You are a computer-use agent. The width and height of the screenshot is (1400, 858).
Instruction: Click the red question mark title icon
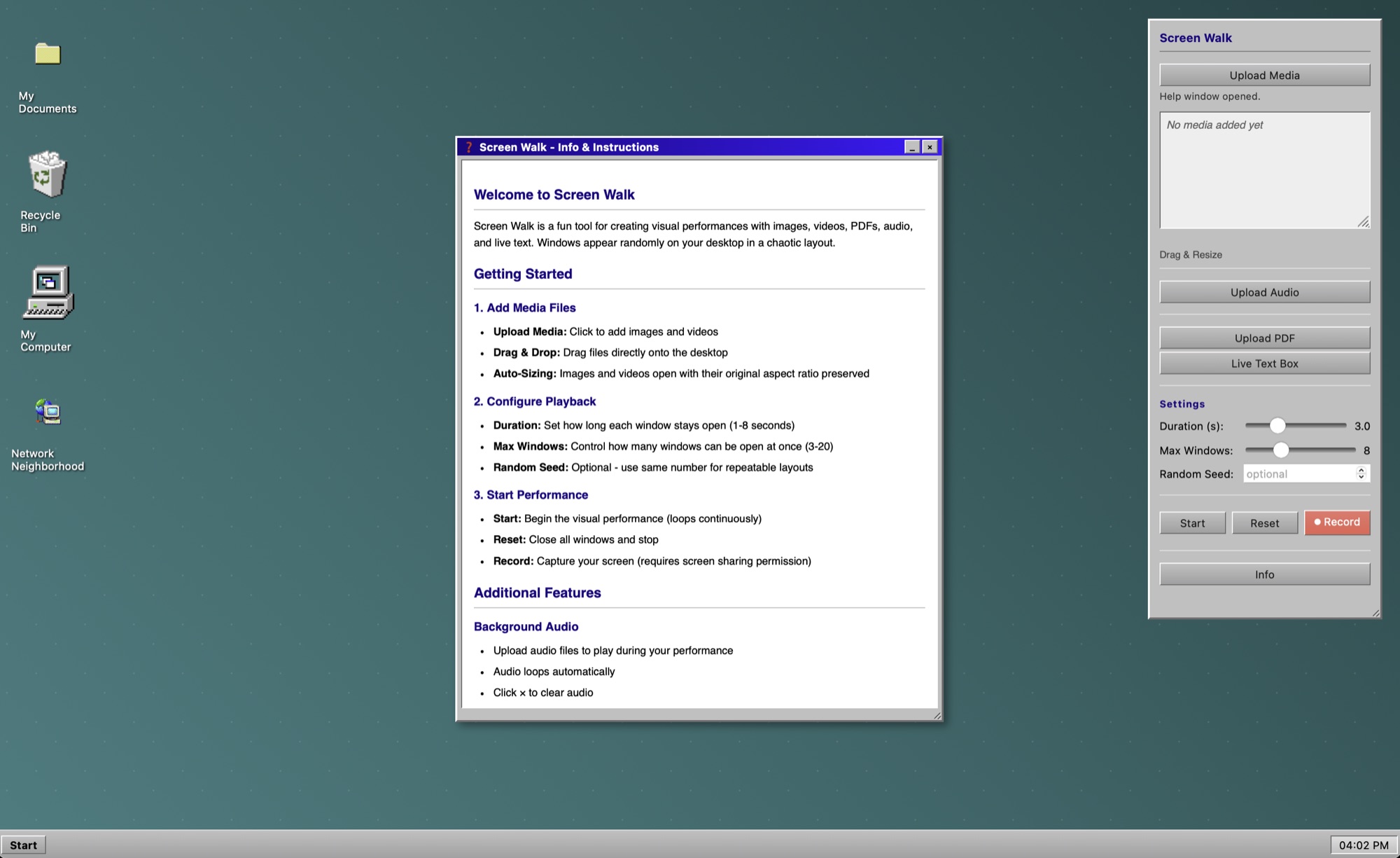[469, 147]
